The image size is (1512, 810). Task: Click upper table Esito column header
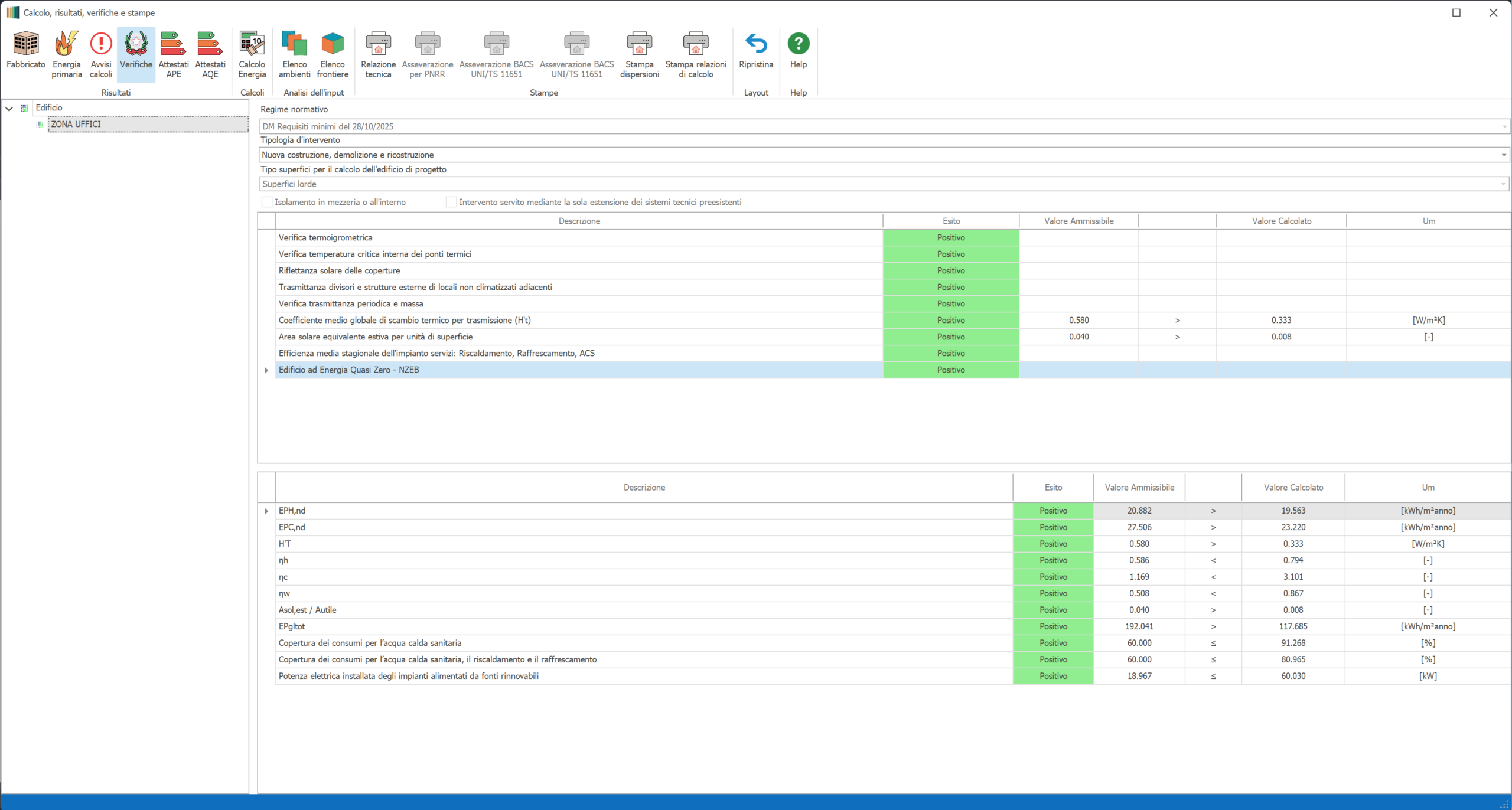coord(951,221)
